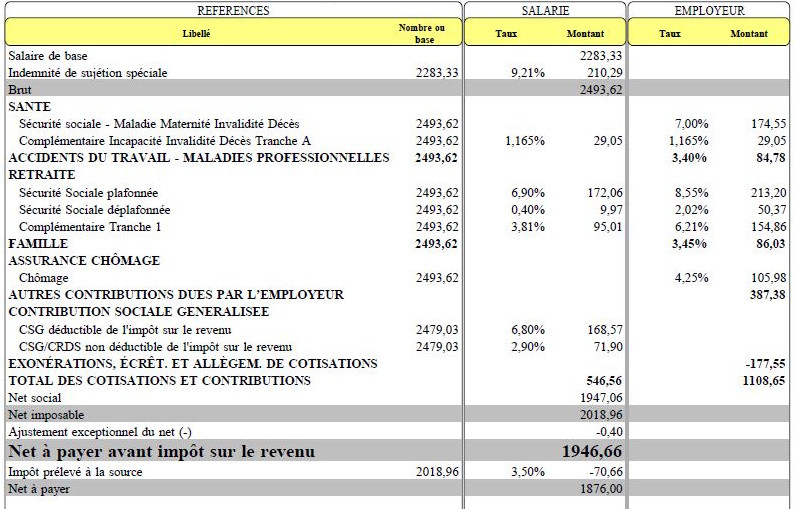Click the REFERENCES section header

(x=233, y=10)
